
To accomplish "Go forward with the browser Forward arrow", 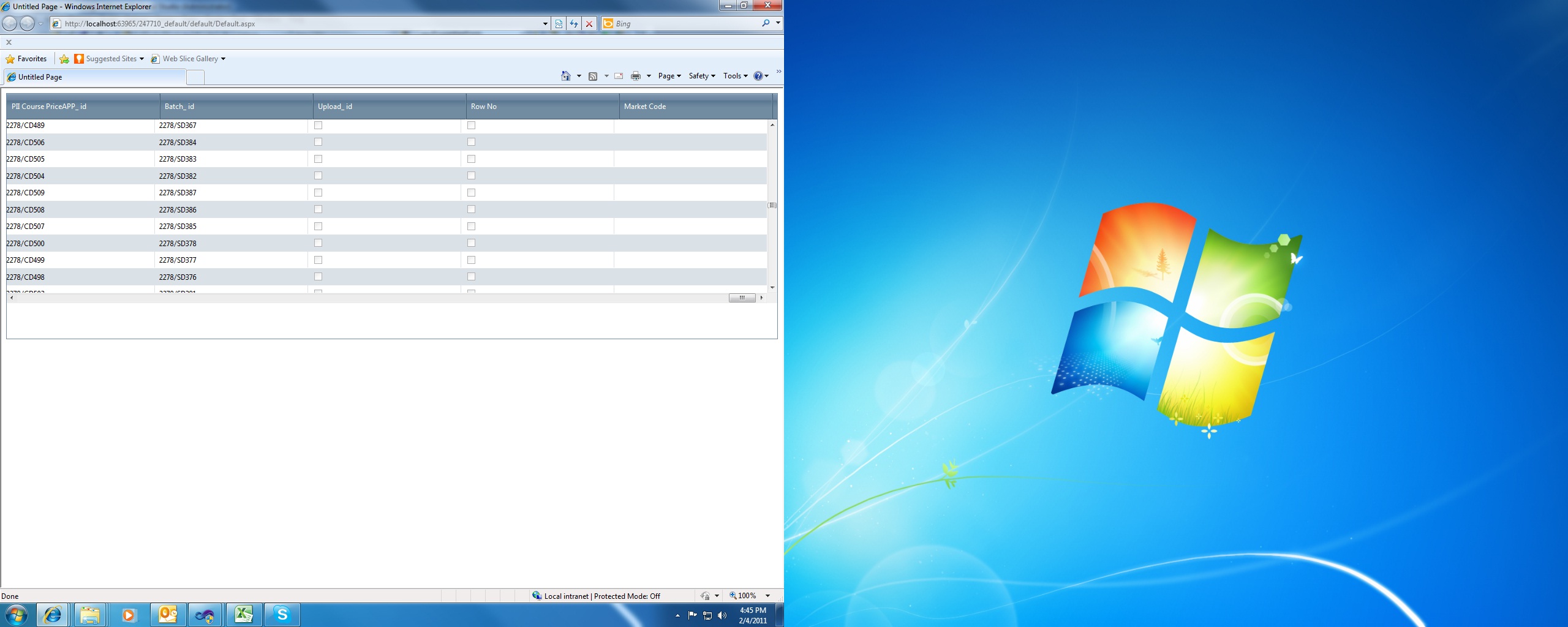I will (27, 23).
